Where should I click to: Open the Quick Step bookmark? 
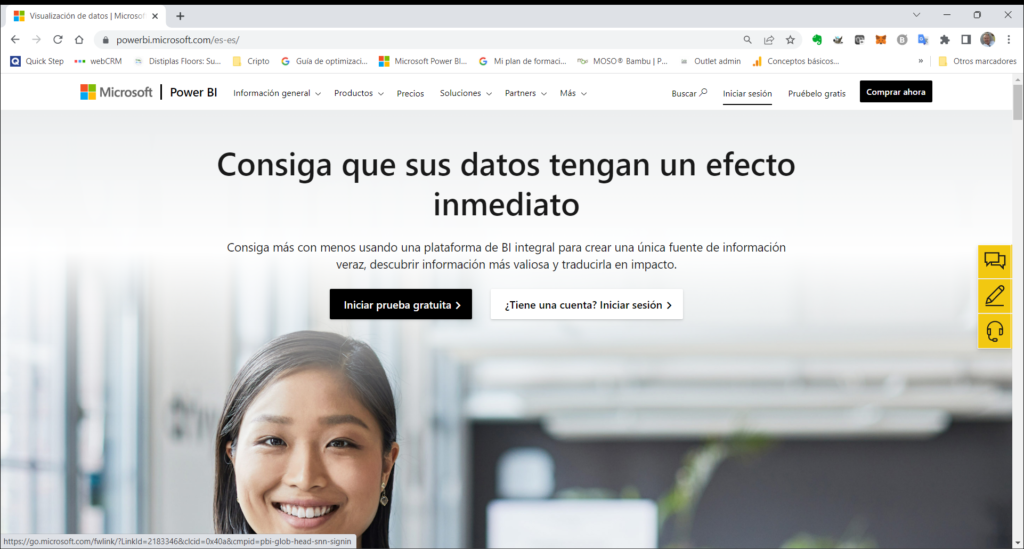37,61
